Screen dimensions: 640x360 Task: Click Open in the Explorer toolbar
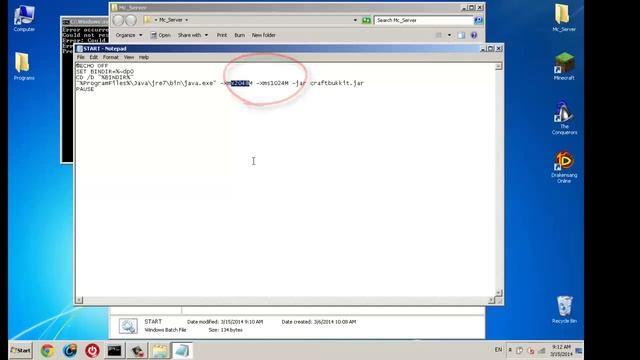tap(160, 35)
